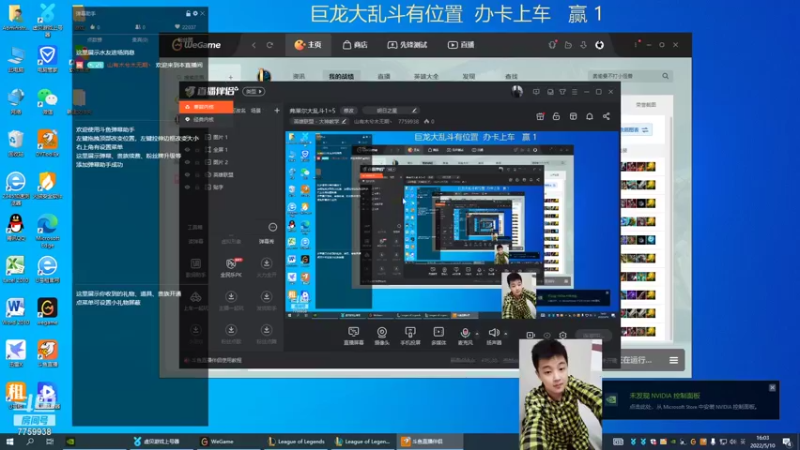Select the 英雄联盟 source row
800x450 pixels.
point(232,174)
